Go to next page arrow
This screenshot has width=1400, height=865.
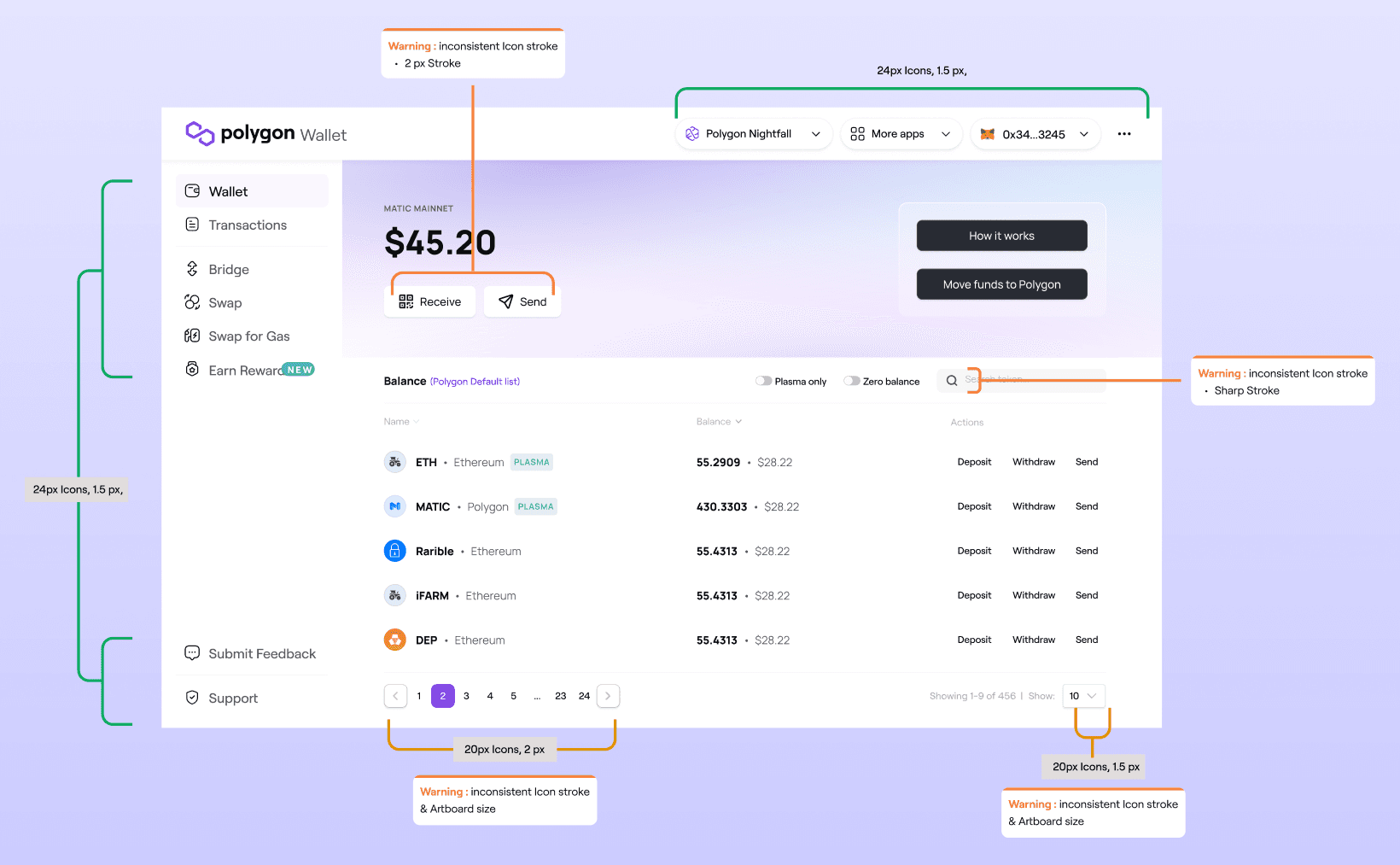coord(608,696)
